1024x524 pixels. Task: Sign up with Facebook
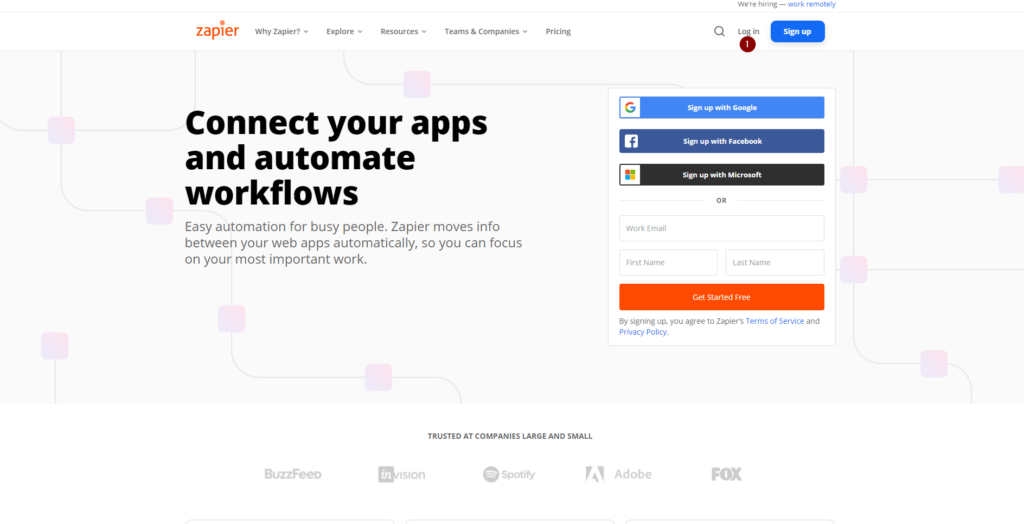point(722,141)
